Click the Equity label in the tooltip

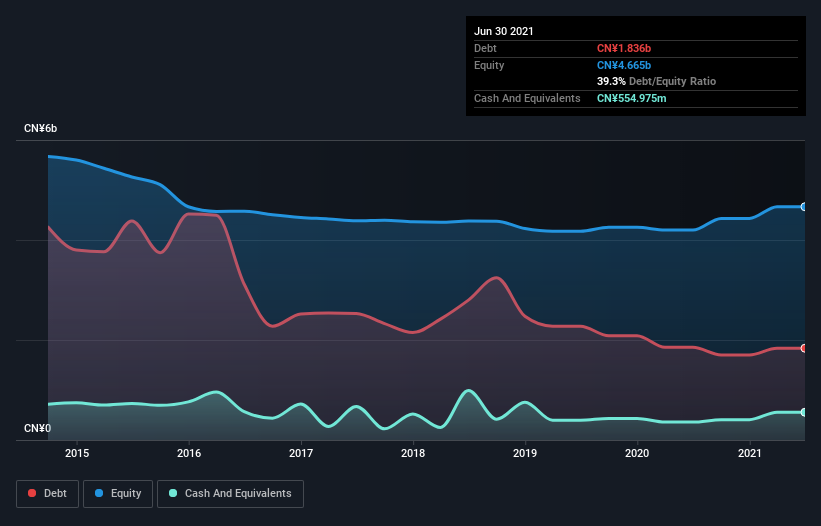point(489,65)
